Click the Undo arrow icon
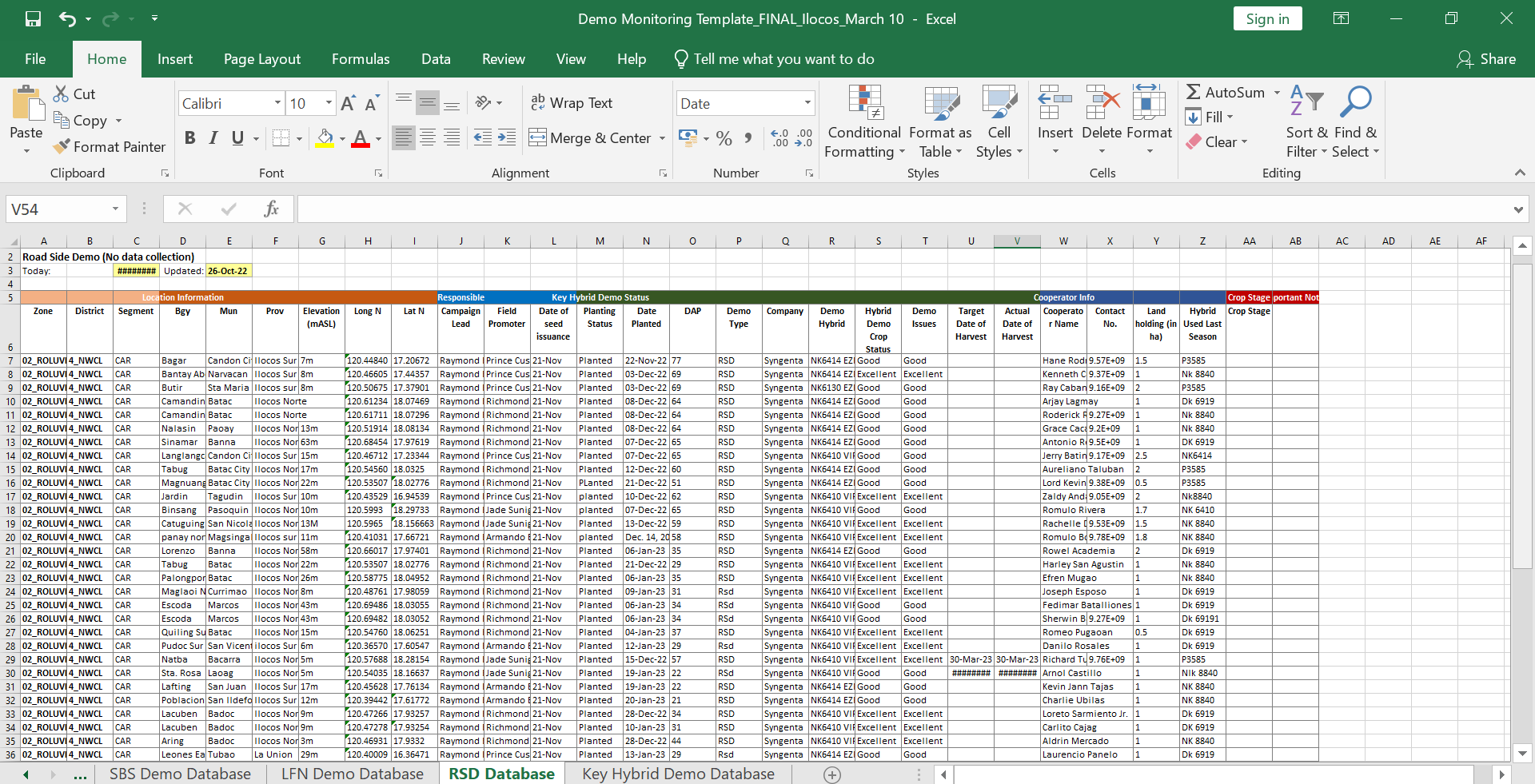 [67, 18]
